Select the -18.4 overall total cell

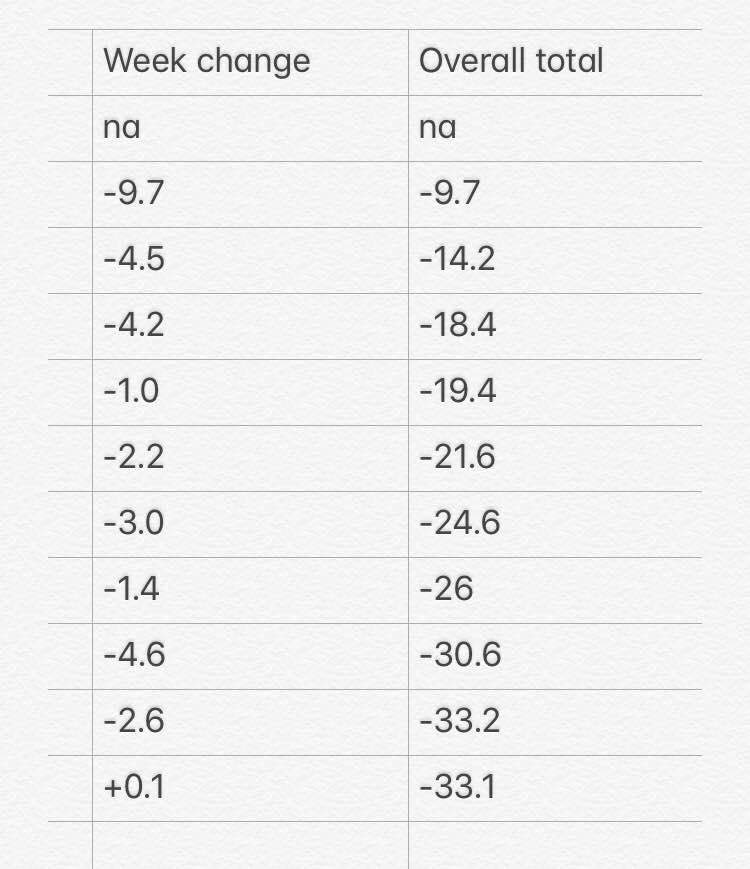pyautogui.click(x=555, y=326)
